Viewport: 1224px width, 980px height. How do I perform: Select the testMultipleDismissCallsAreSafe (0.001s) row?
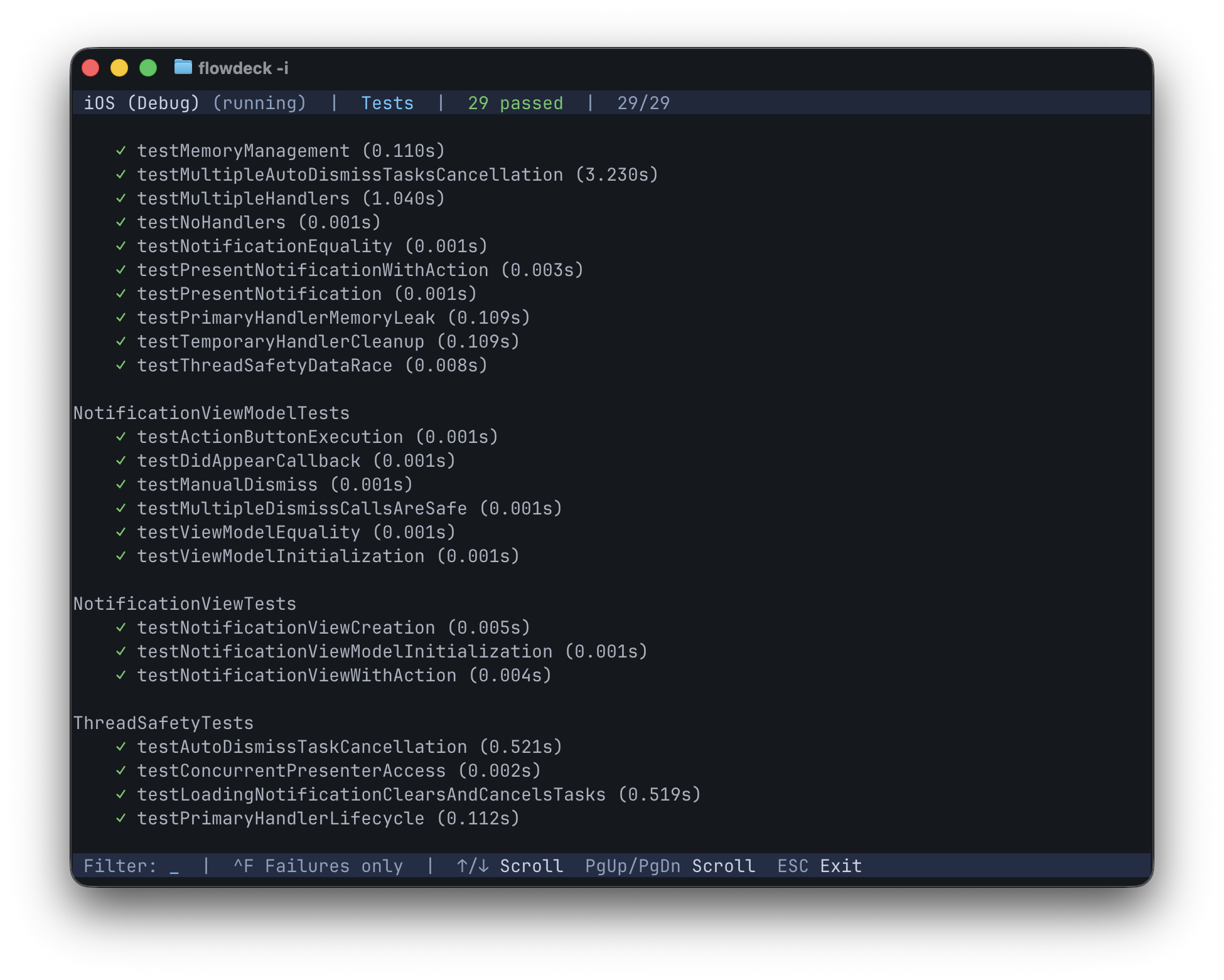(x=339, y=508)
